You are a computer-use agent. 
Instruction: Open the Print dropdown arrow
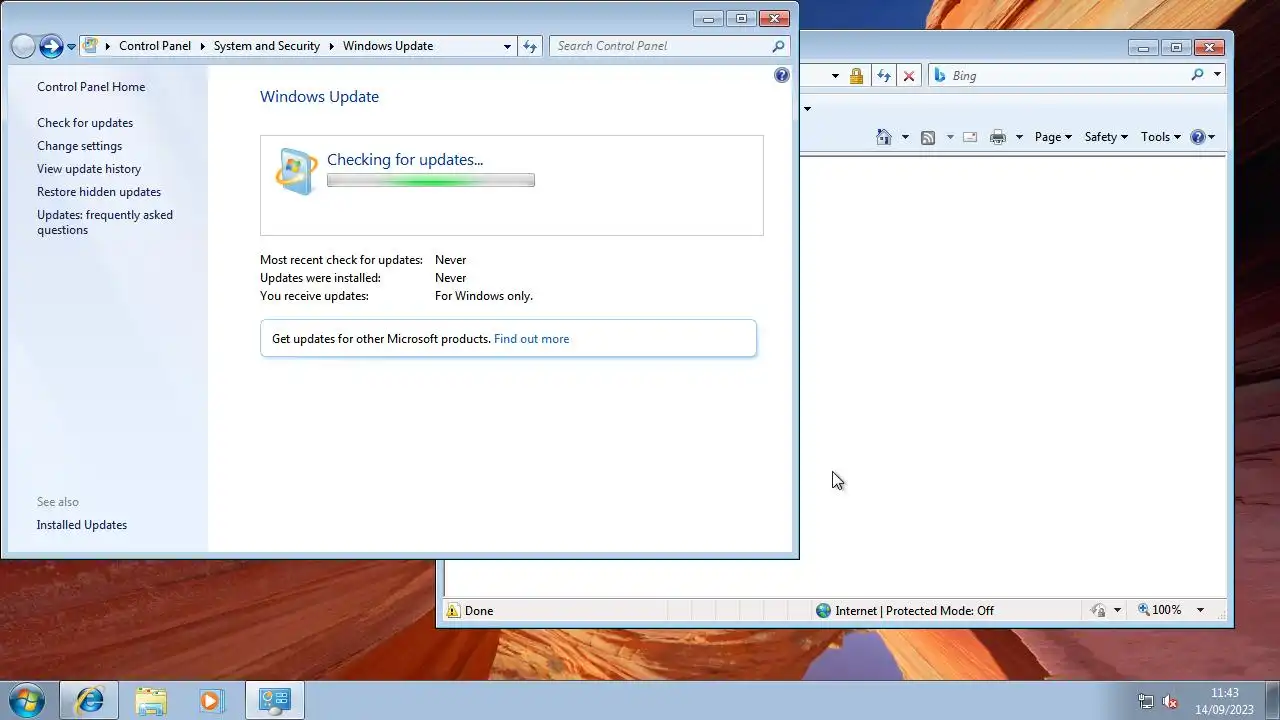(1019, 137)
